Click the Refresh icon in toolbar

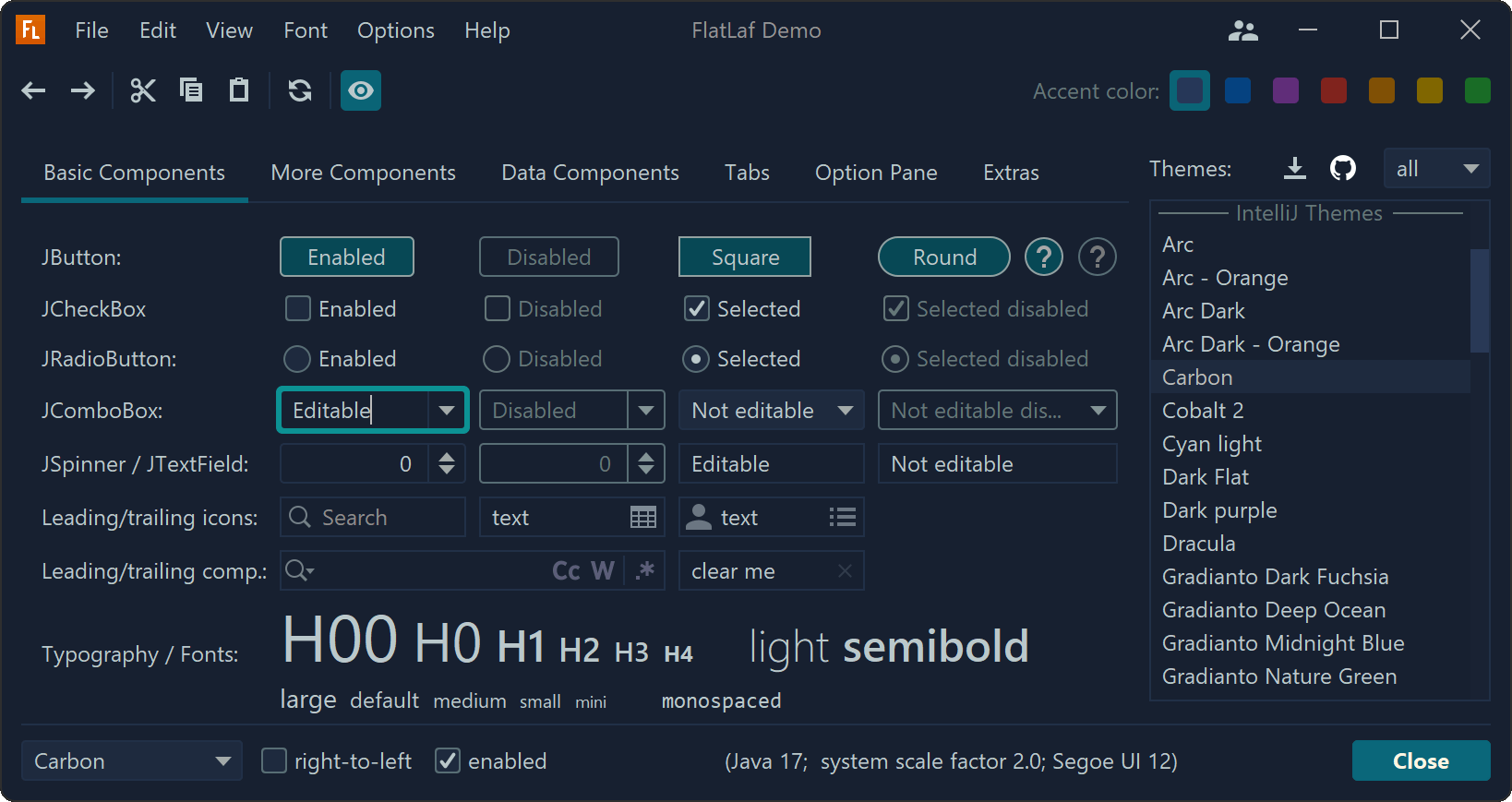(300, 90)
